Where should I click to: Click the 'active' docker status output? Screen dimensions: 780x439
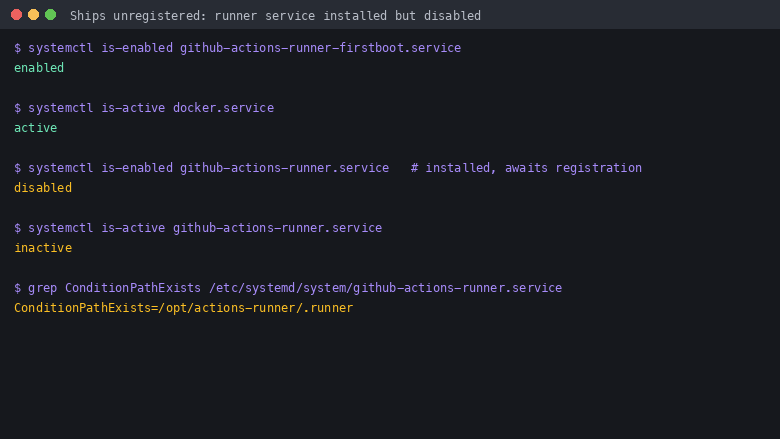pyautogui.click(x=35, y=128)
